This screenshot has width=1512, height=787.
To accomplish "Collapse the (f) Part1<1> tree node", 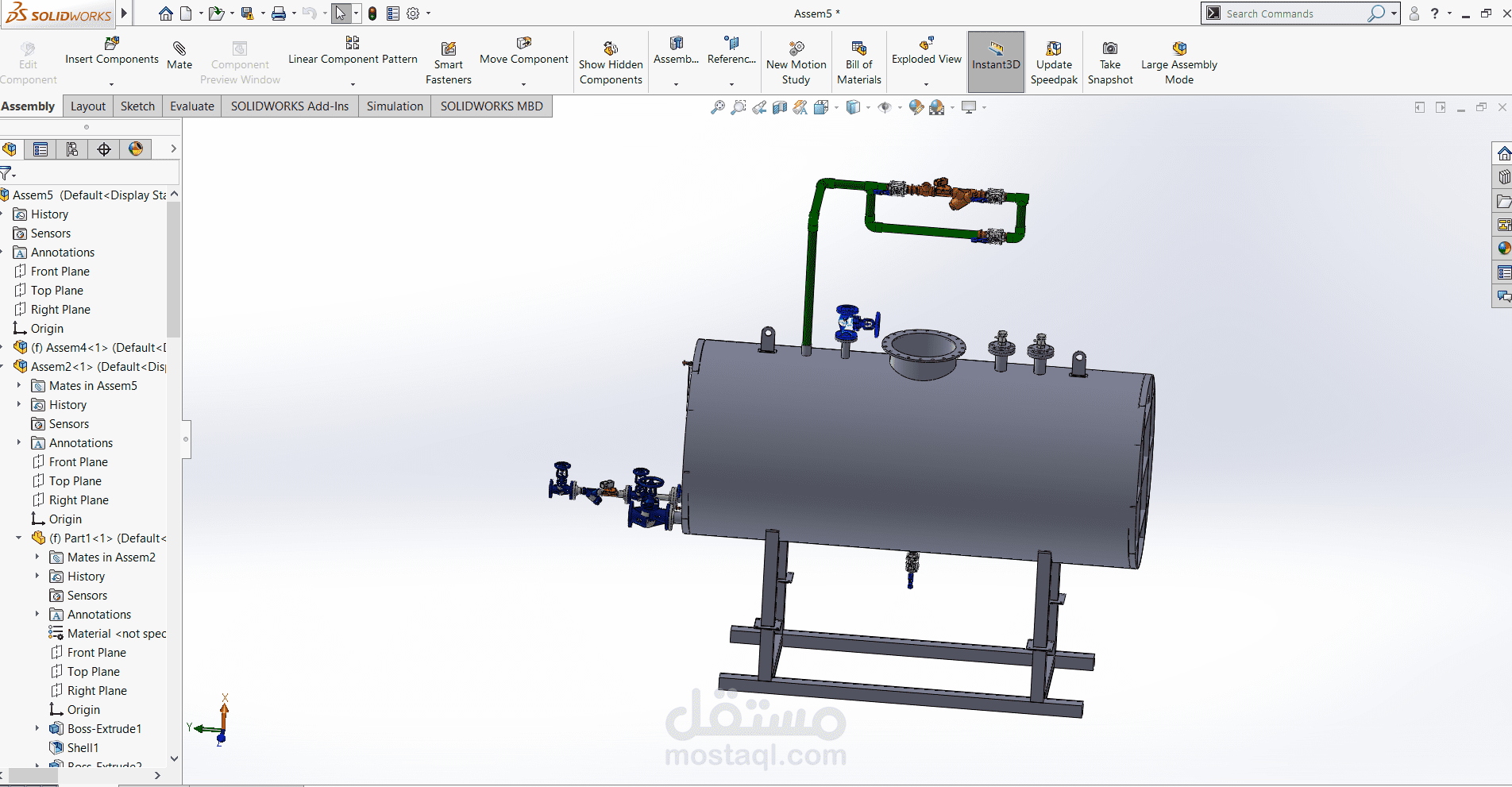I will [19, 538].
